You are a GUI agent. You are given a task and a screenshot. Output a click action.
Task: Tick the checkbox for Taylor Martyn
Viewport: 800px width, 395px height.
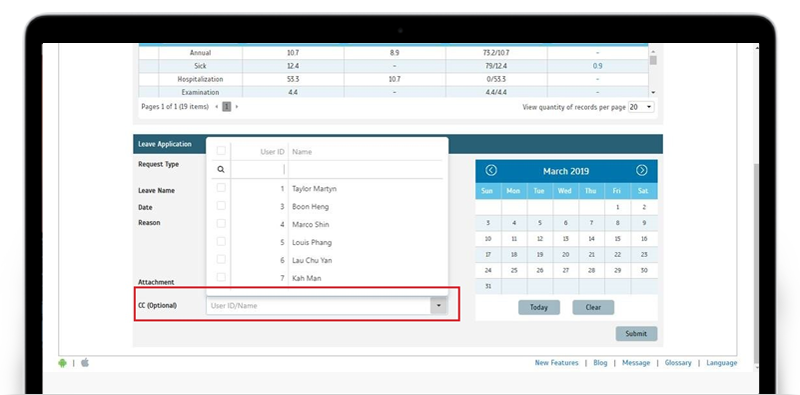(x=221, y=188)
